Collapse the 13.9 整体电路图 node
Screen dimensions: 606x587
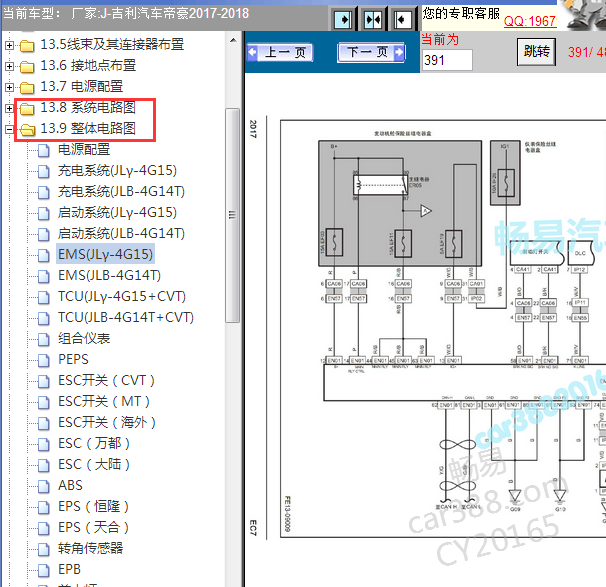(x=9, y=129)
